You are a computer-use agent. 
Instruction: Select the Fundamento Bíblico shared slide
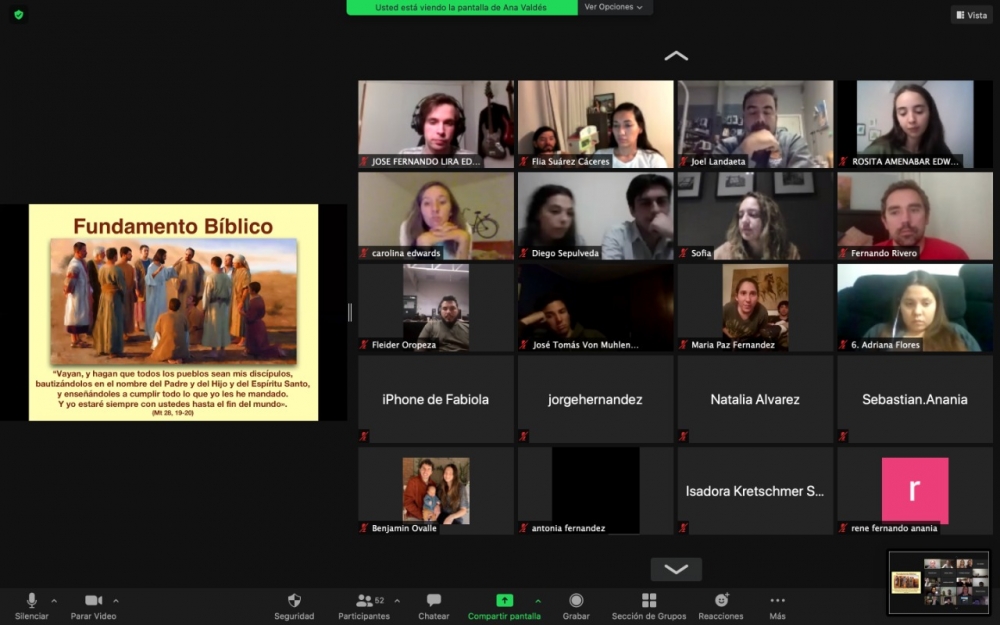tap(173, 312)
